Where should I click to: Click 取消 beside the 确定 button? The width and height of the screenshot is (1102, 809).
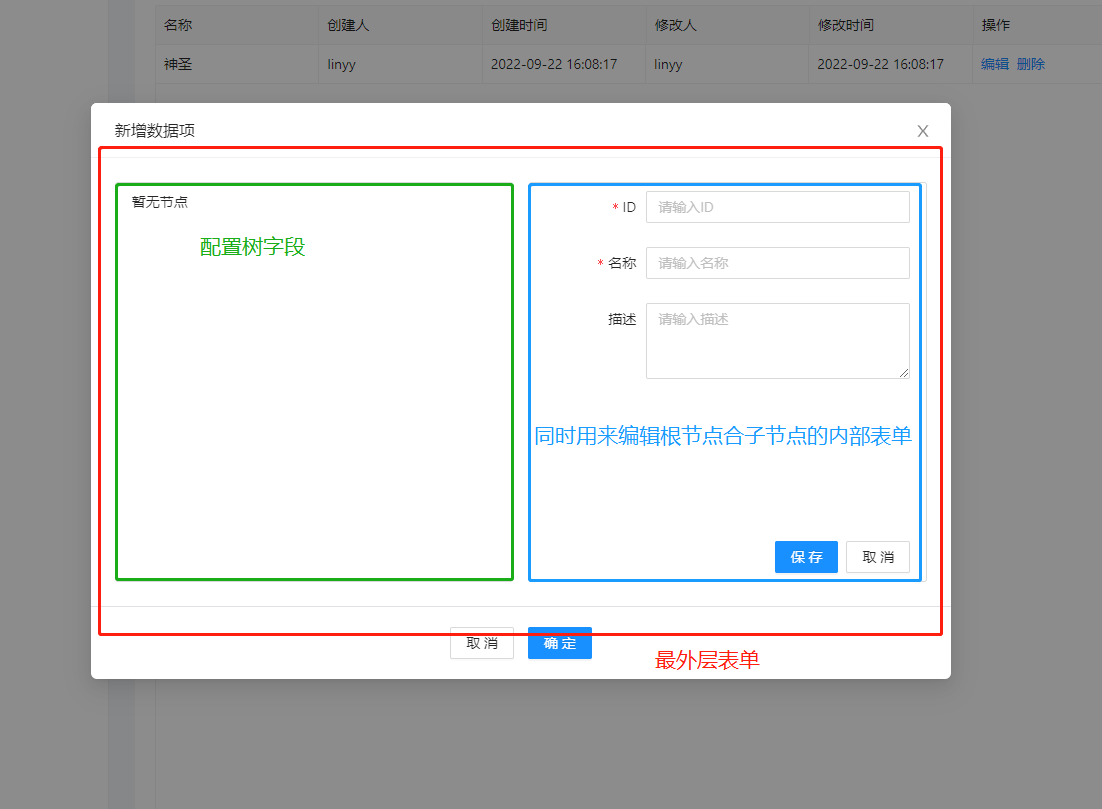pyautogui.click(x=481, y=643)
